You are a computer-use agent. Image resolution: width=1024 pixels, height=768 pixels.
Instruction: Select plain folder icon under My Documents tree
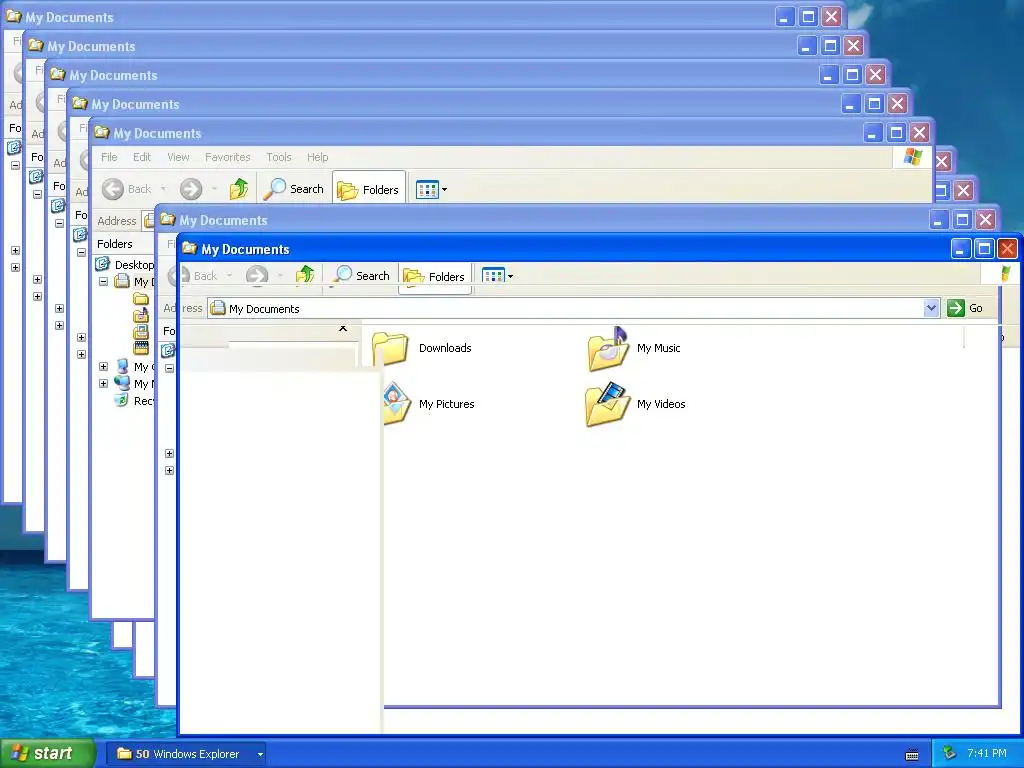[140, 298]
